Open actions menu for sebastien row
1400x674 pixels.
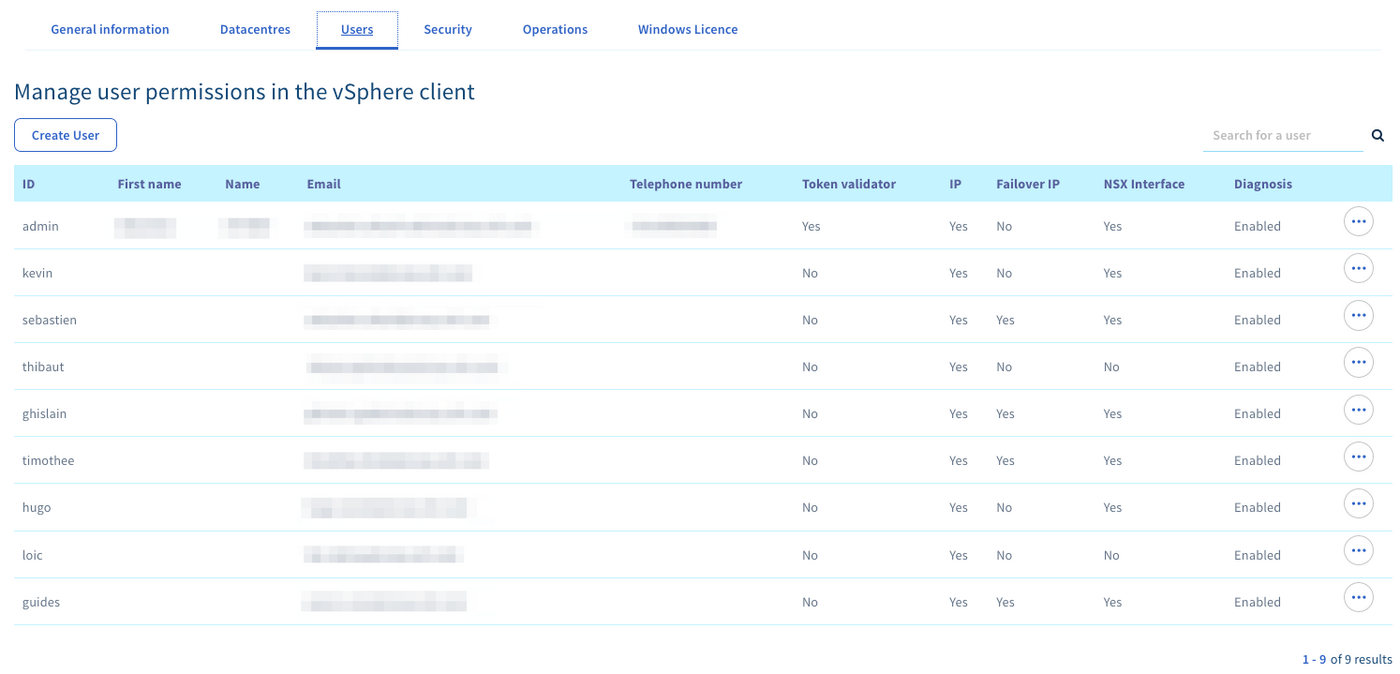click(x=1358, y=316)
